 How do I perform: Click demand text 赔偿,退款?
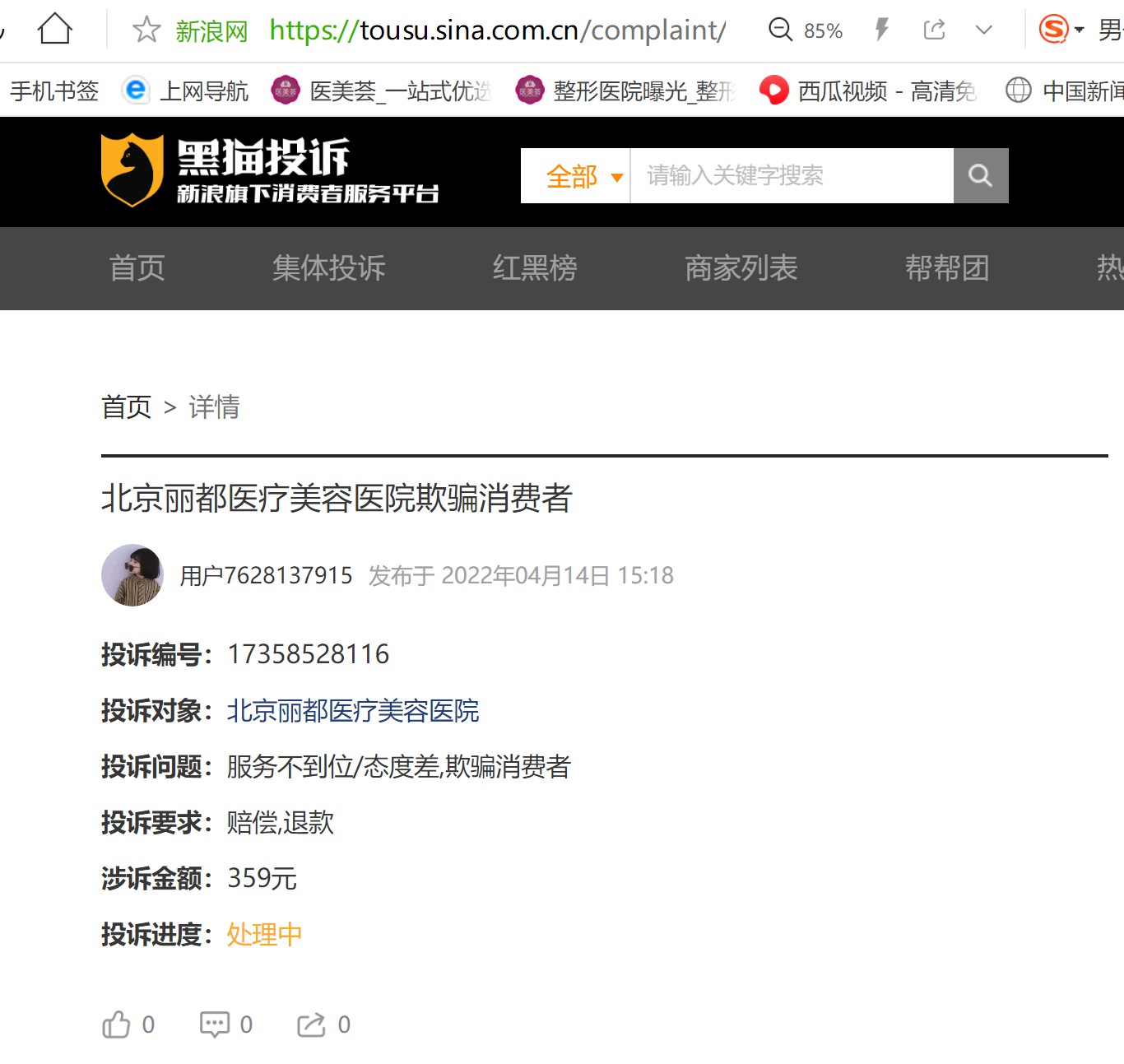pos(281,823)
